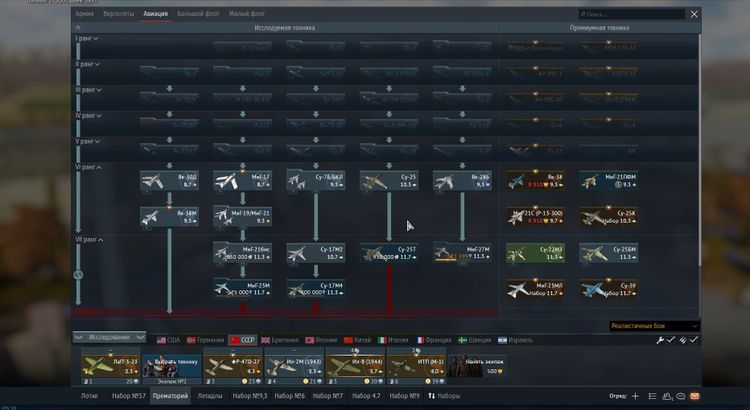The image size is (750, 410).
Task: Pick the Су-17М2 aircraft card
Action: tap(315, 252)
